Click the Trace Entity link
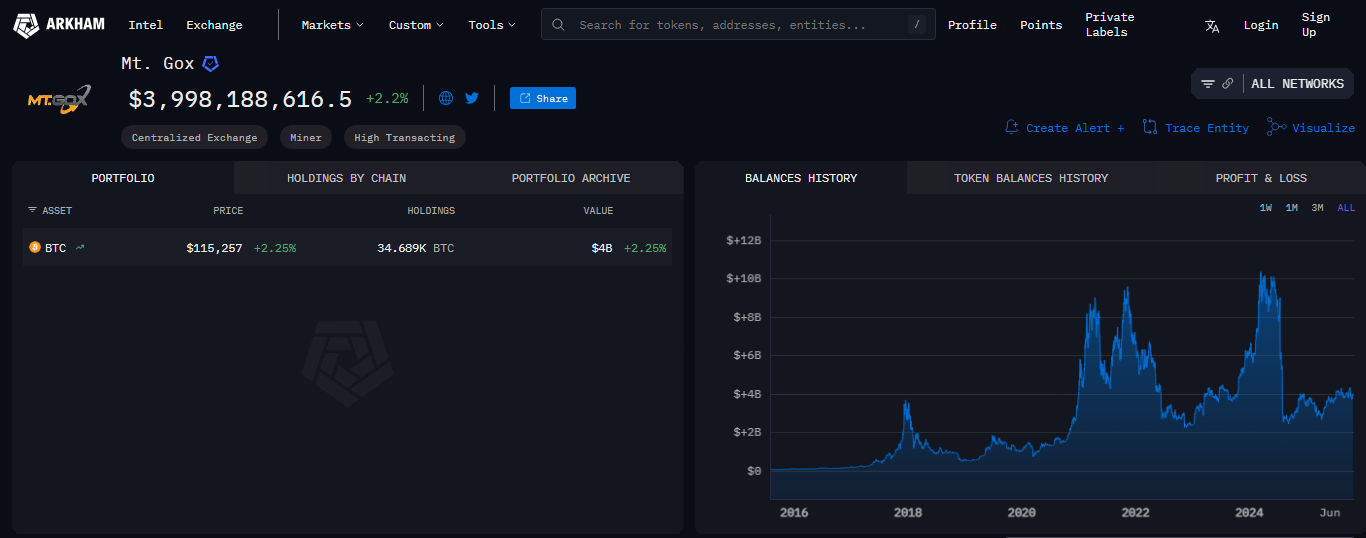This screenshot has width=1366, height=538. [1207, 128]
